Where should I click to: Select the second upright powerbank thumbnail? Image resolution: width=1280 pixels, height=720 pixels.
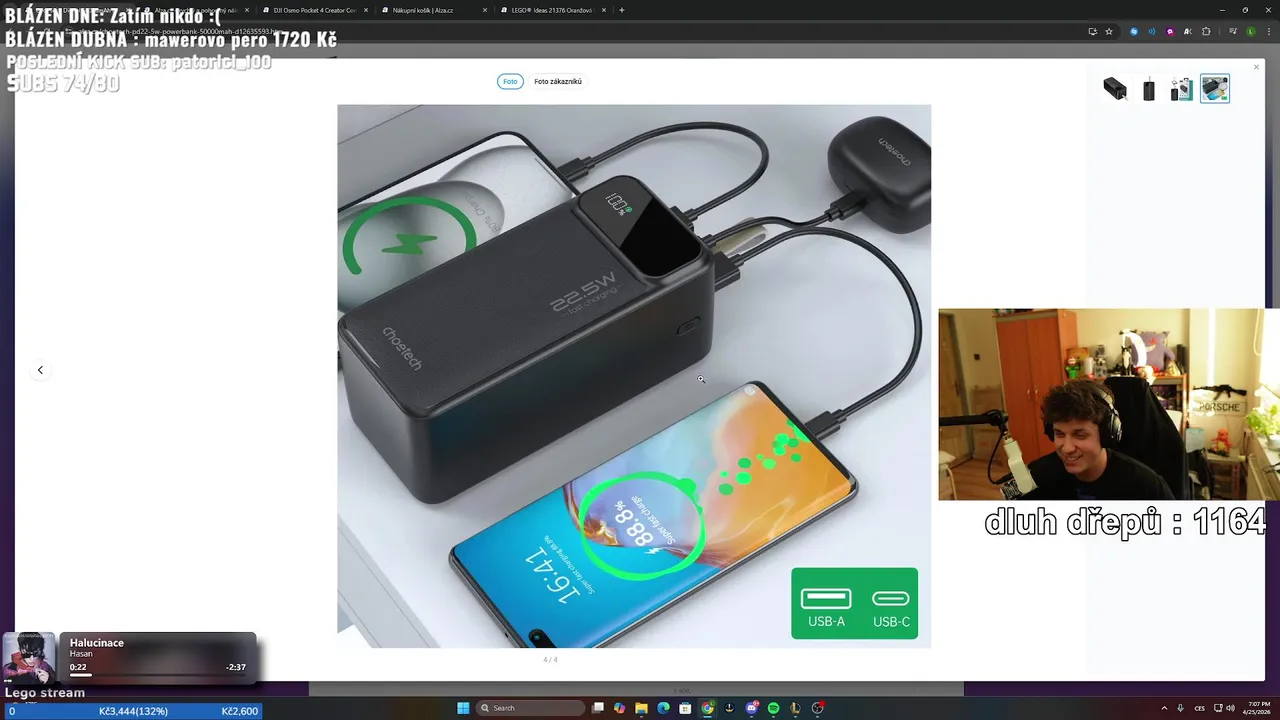tap(1148, 89)
